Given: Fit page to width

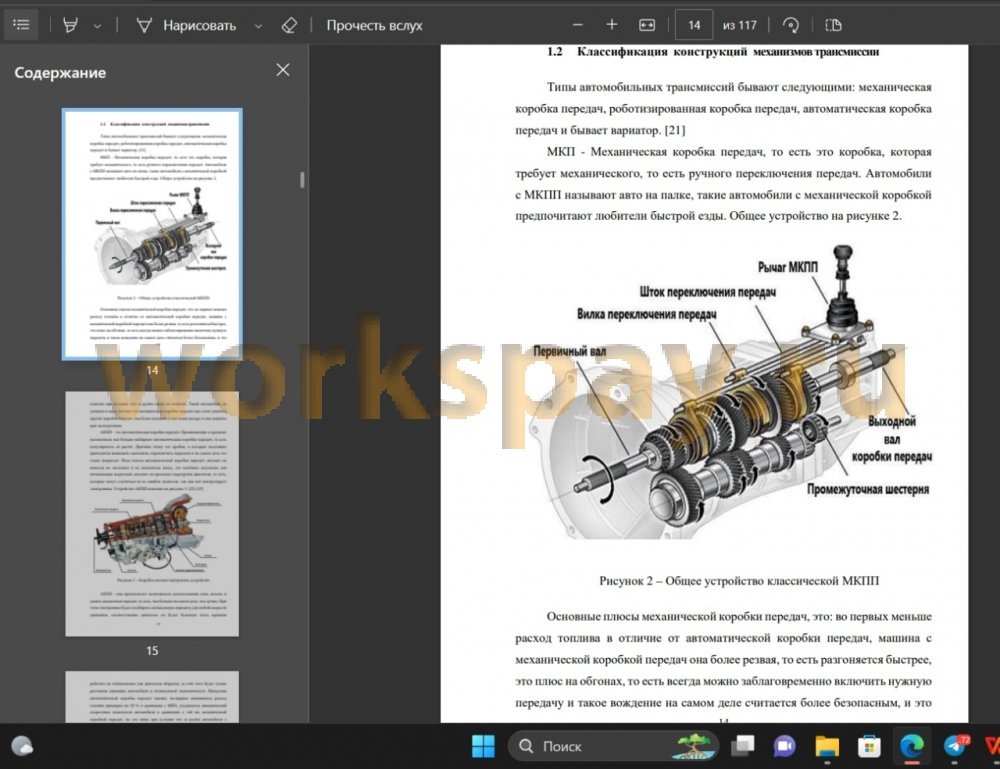Looking at the screenshot, I should (647, 25).
